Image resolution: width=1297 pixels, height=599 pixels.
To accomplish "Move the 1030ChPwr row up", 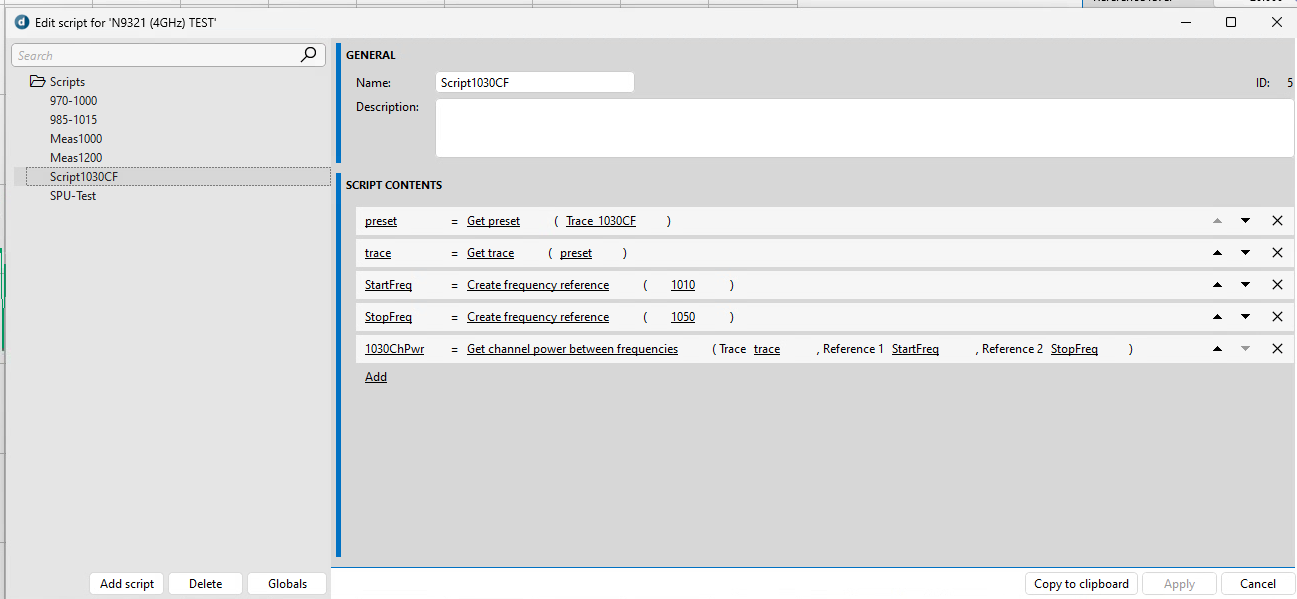I will coord(1217,349).
